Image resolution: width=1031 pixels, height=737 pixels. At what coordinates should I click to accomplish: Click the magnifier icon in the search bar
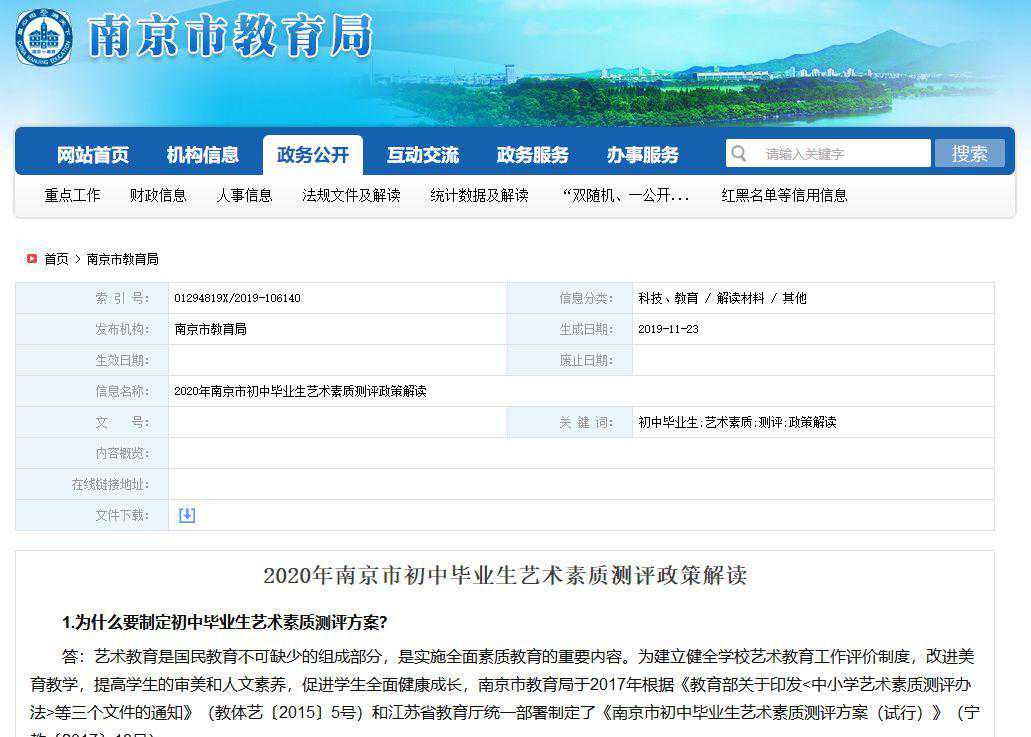[738, 153]
